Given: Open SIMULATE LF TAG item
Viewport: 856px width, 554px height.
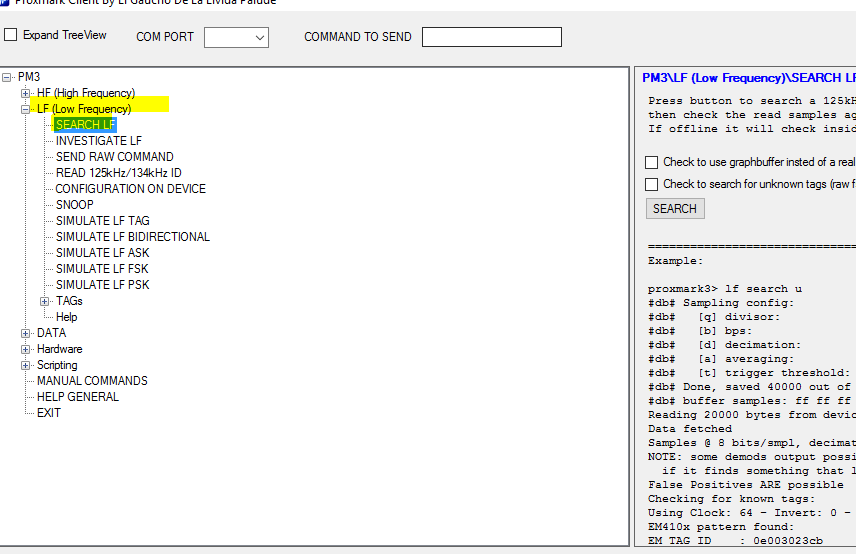Looking at the screenshot, I should pos(103,221).
